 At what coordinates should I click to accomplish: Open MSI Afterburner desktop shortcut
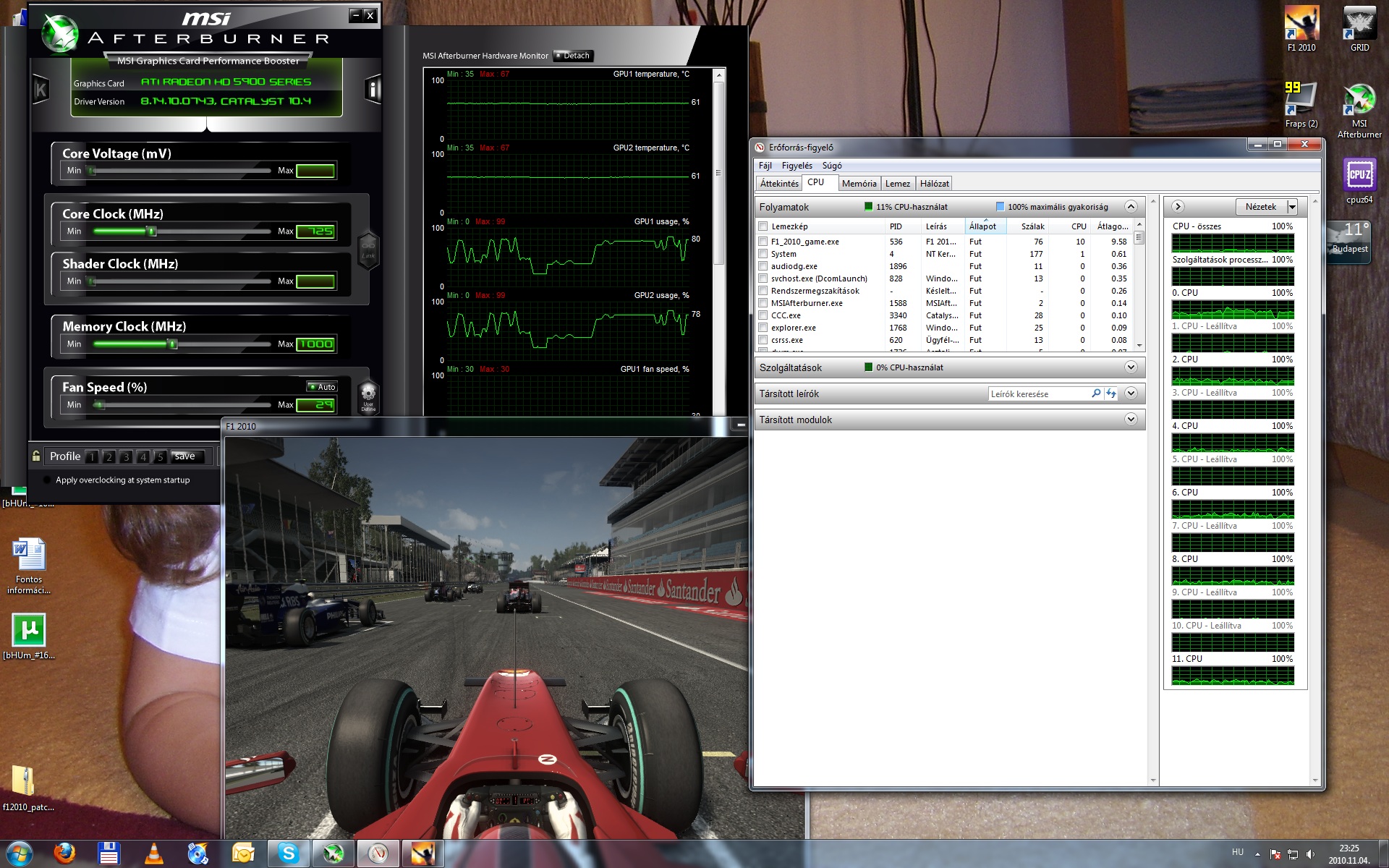1359,111
